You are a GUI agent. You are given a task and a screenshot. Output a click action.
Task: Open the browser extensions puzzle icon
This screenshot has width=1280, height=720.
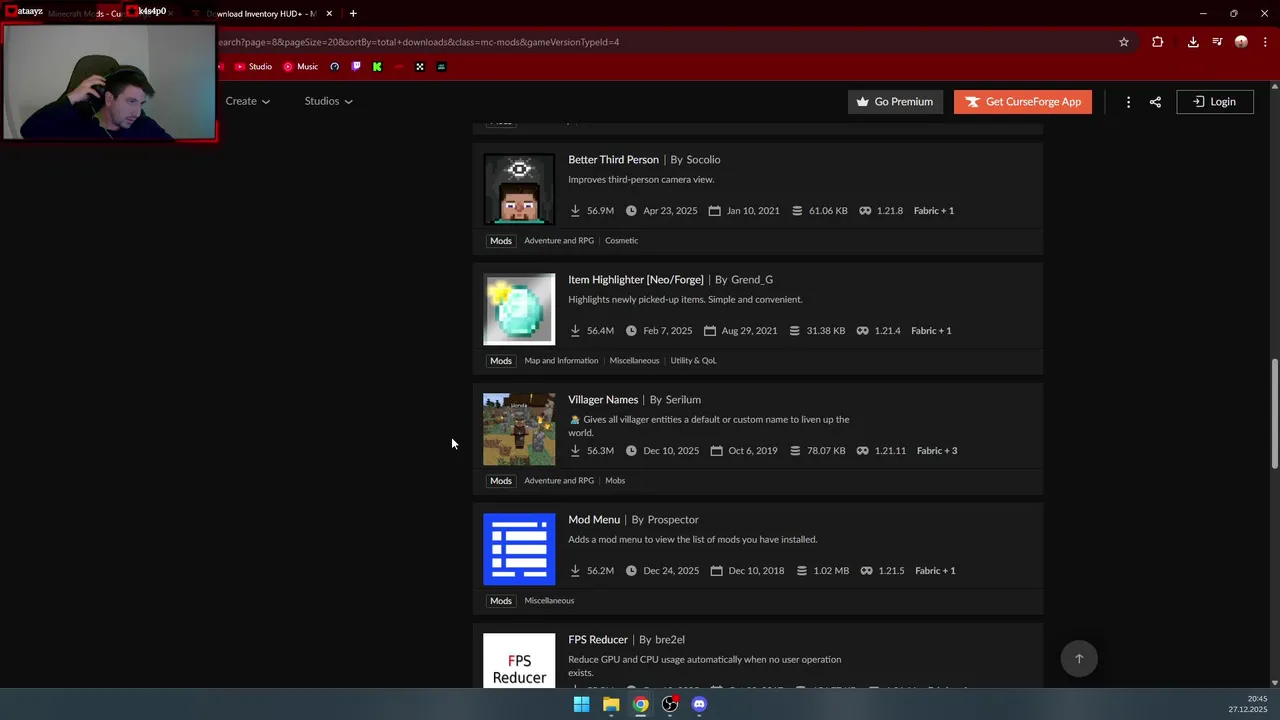(x=1158, y=42)
